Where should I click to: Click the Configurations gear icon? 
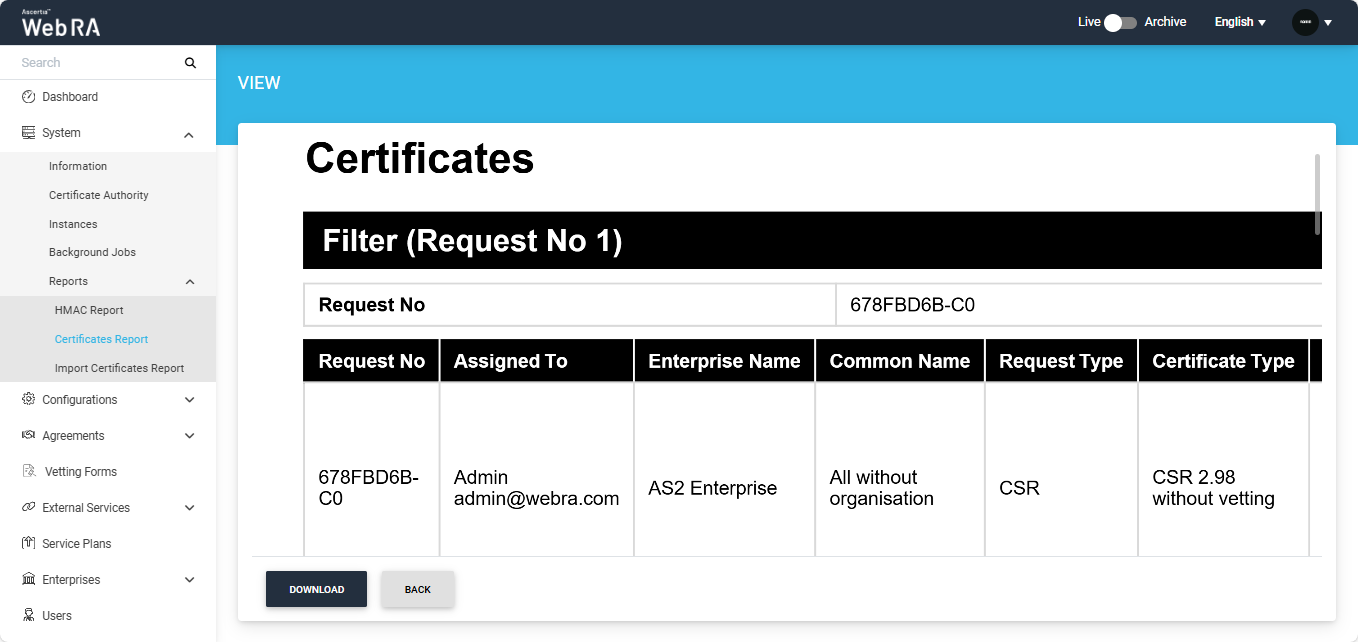28,400
